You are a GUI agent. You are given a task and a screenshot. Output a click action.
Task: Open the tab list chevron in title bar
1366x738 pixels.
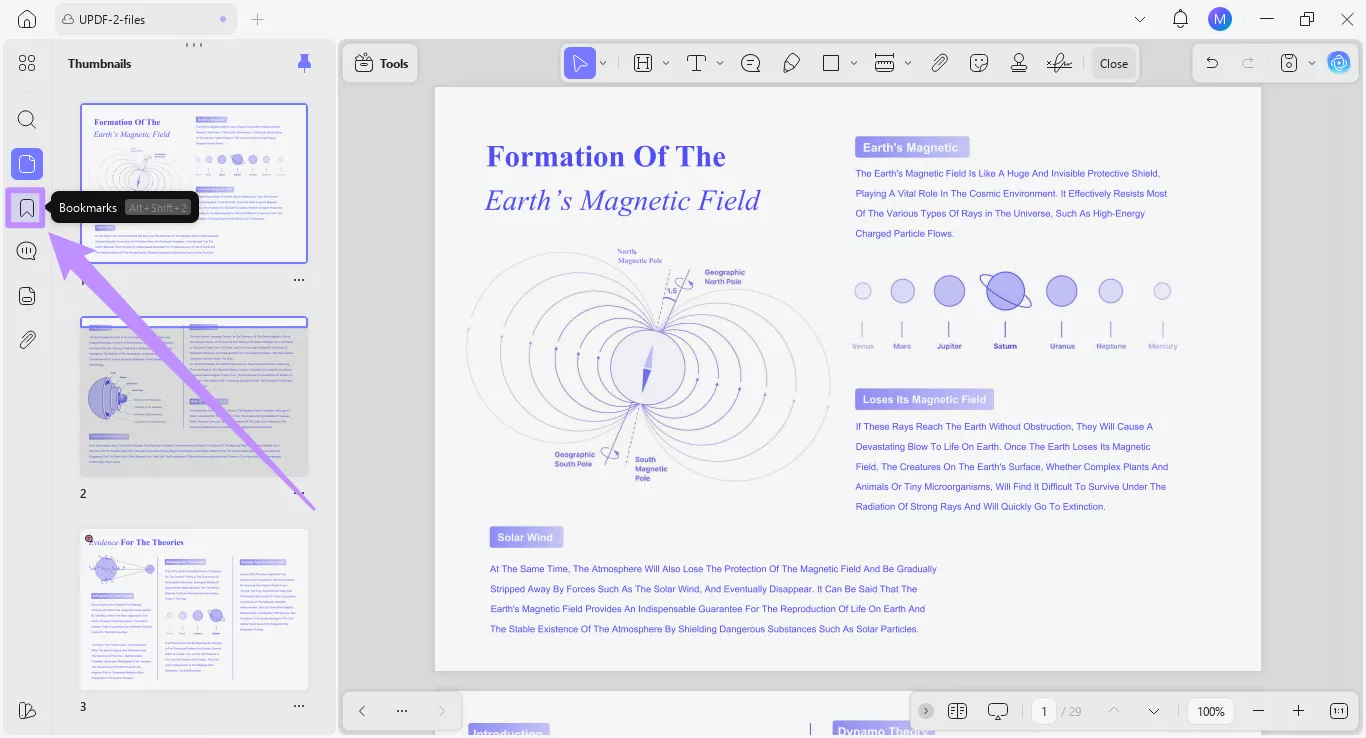pyautogui.click(x=1140, y=19)
